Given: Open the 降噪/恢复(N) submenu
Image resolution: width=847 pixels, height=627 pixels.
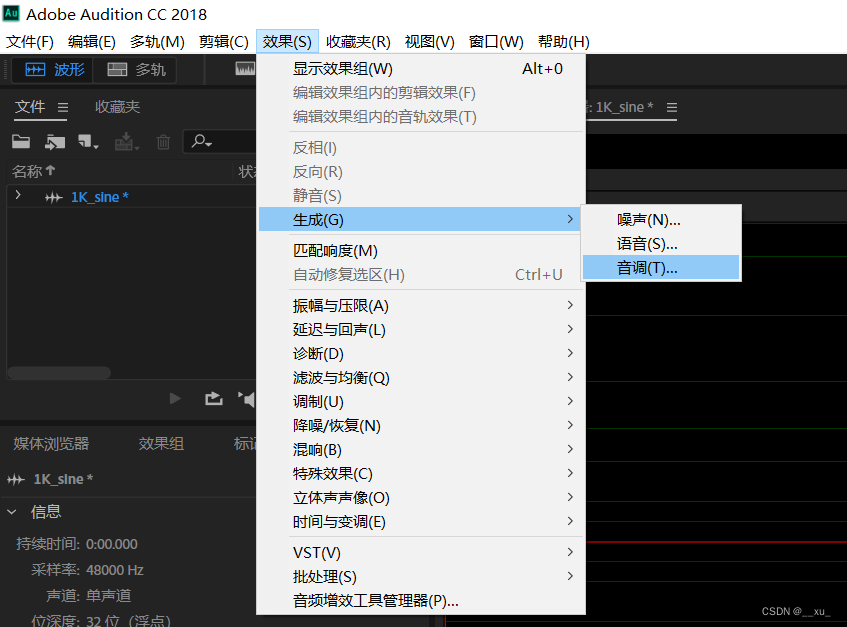Looking at the screenshot, I should 420,426.
